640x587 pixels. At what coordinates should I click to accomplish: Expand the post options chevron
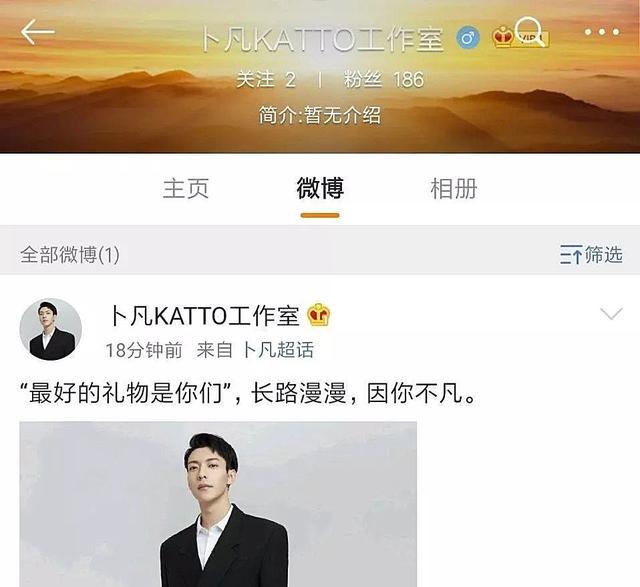point(611,314)
